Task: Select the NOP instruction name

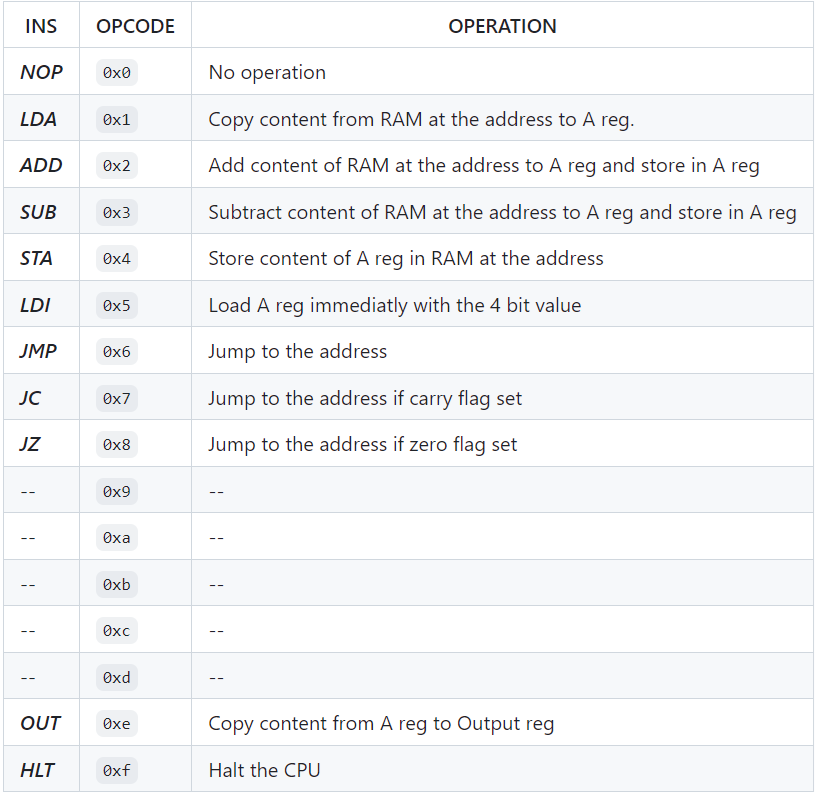Action: pos(41,72)
